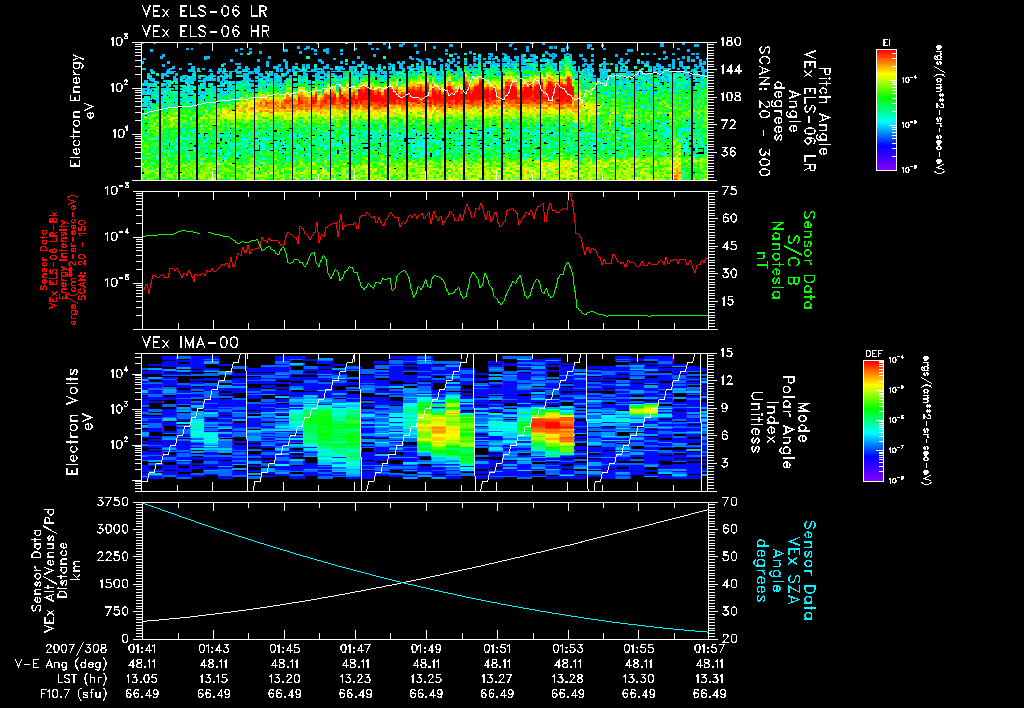Select the "Electron Energy eV" axis label
The image size is (1024, 708).
82,111
